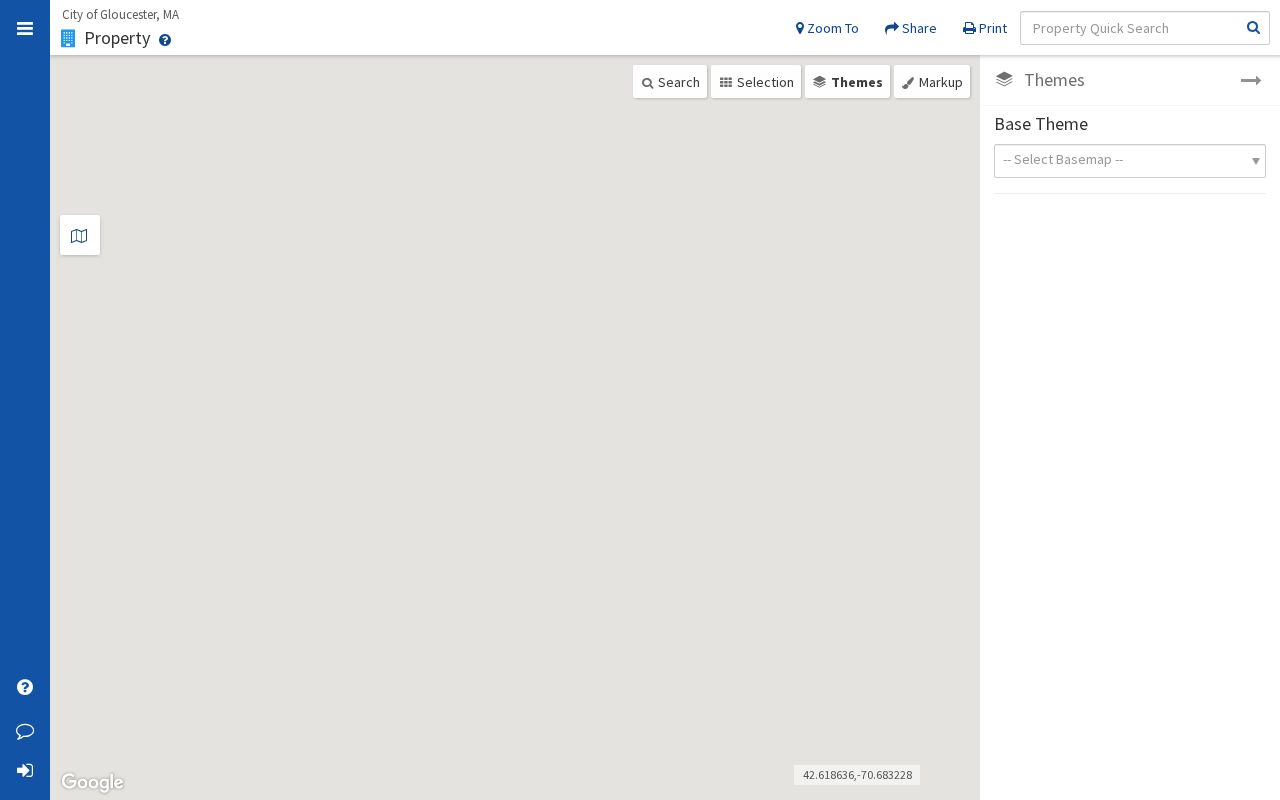This screenshot has height=800, width=1280.
Task: Click the Google logo on the map
Action: [x=92, y=782]
